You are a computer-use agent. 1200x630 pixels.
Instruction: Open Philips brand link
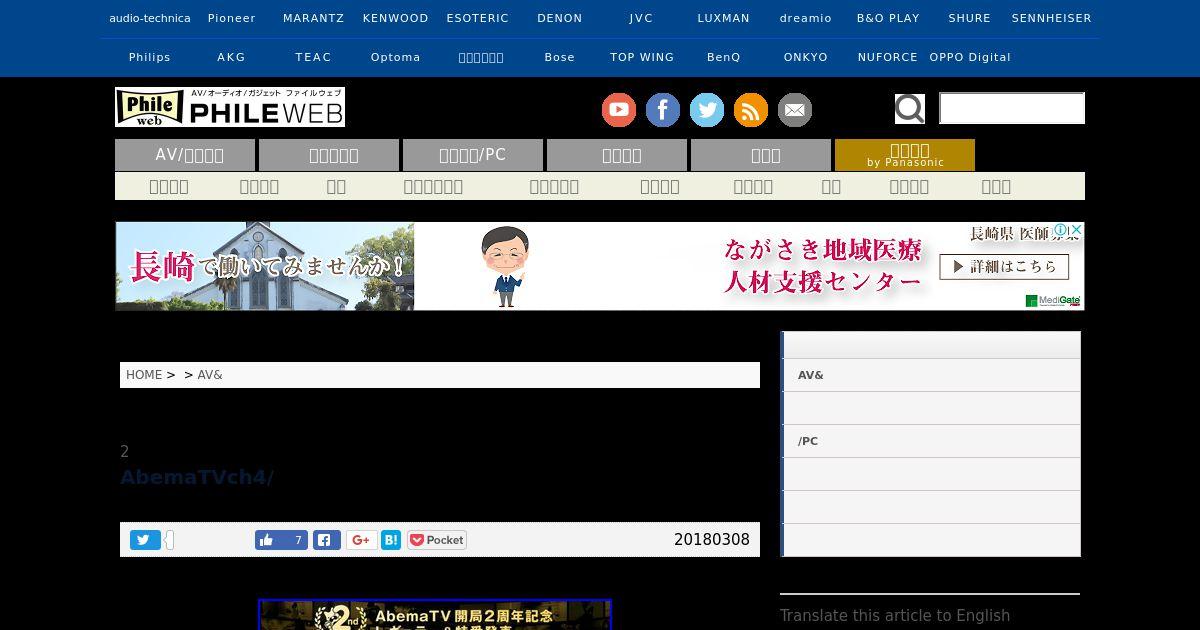[150, 57]
